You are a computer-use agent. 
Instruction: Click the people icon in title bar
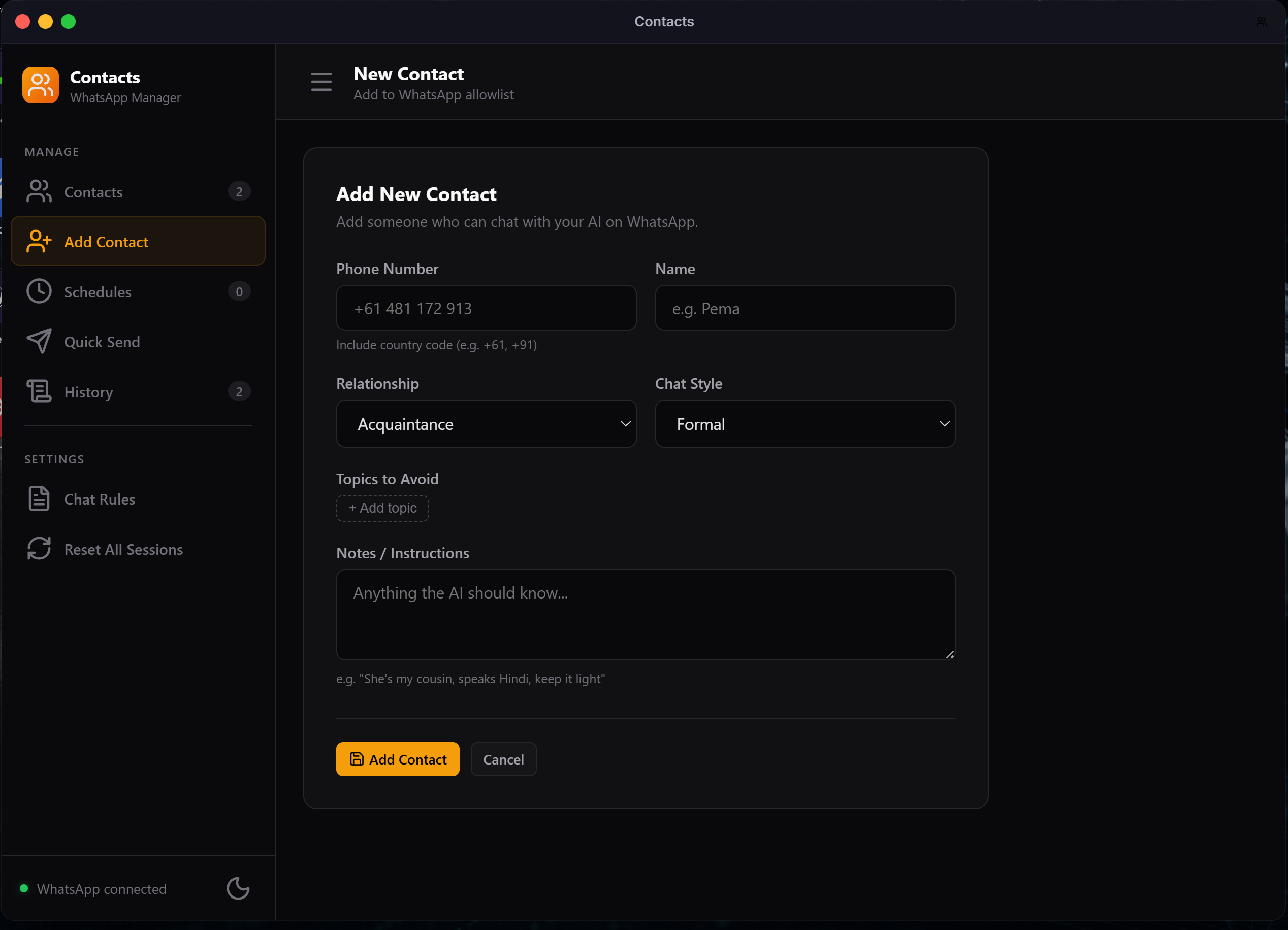1261,22
